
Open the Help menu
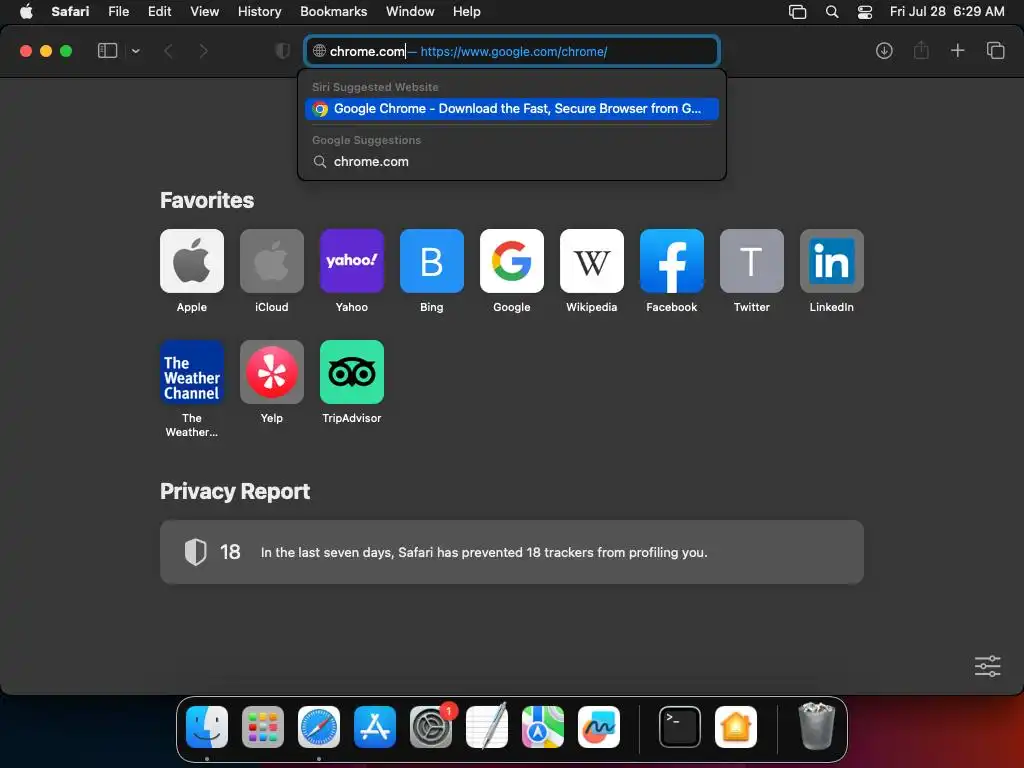467,12
